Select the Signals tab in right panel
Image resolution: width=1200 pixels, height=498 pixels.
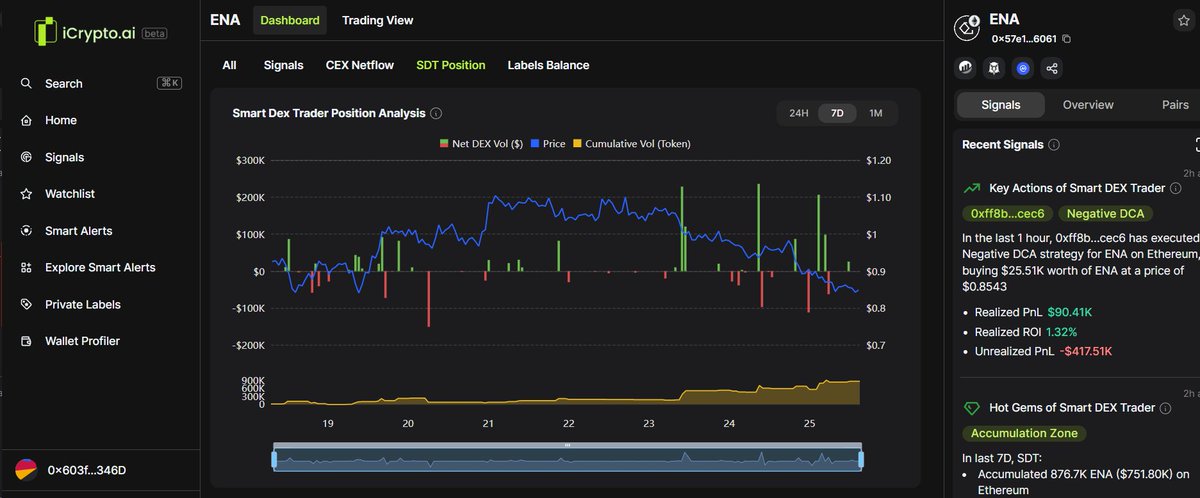pyautogui.click(x=1001, y=105)
